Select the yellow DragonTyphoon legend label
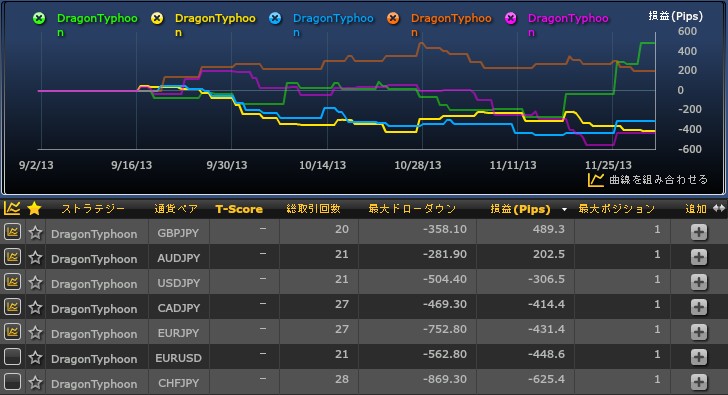The width and height of the screenshot is (728, 395). (x=215, y=25)
